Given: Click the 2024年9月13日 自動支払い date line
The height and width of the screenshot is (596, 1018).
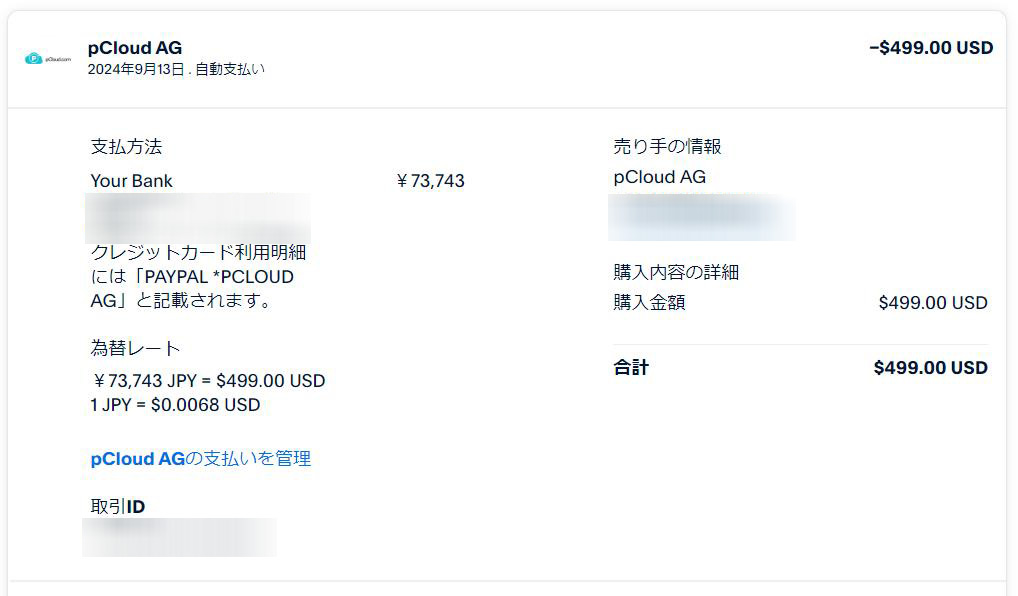Looking at the screenshot, I should (x=176, y=69).
